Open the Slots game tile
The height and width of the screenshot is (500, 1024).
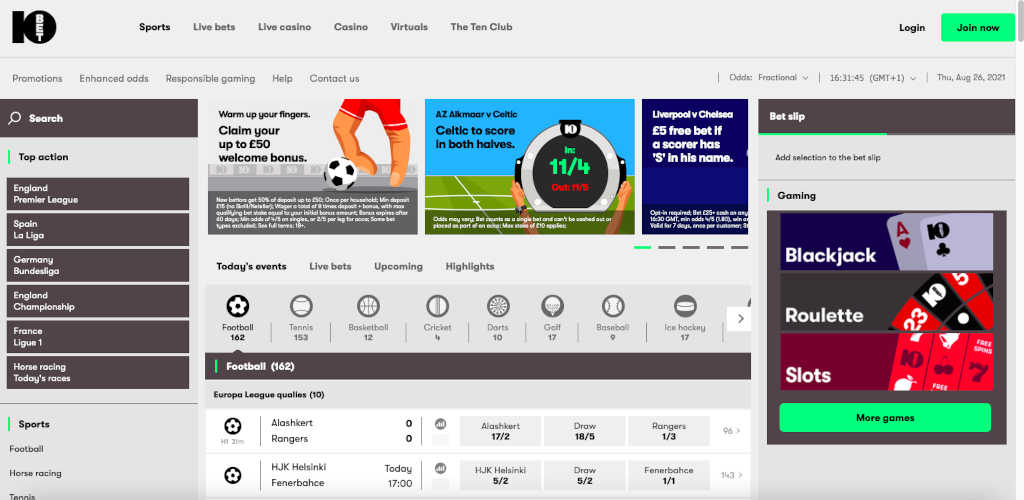886,362
